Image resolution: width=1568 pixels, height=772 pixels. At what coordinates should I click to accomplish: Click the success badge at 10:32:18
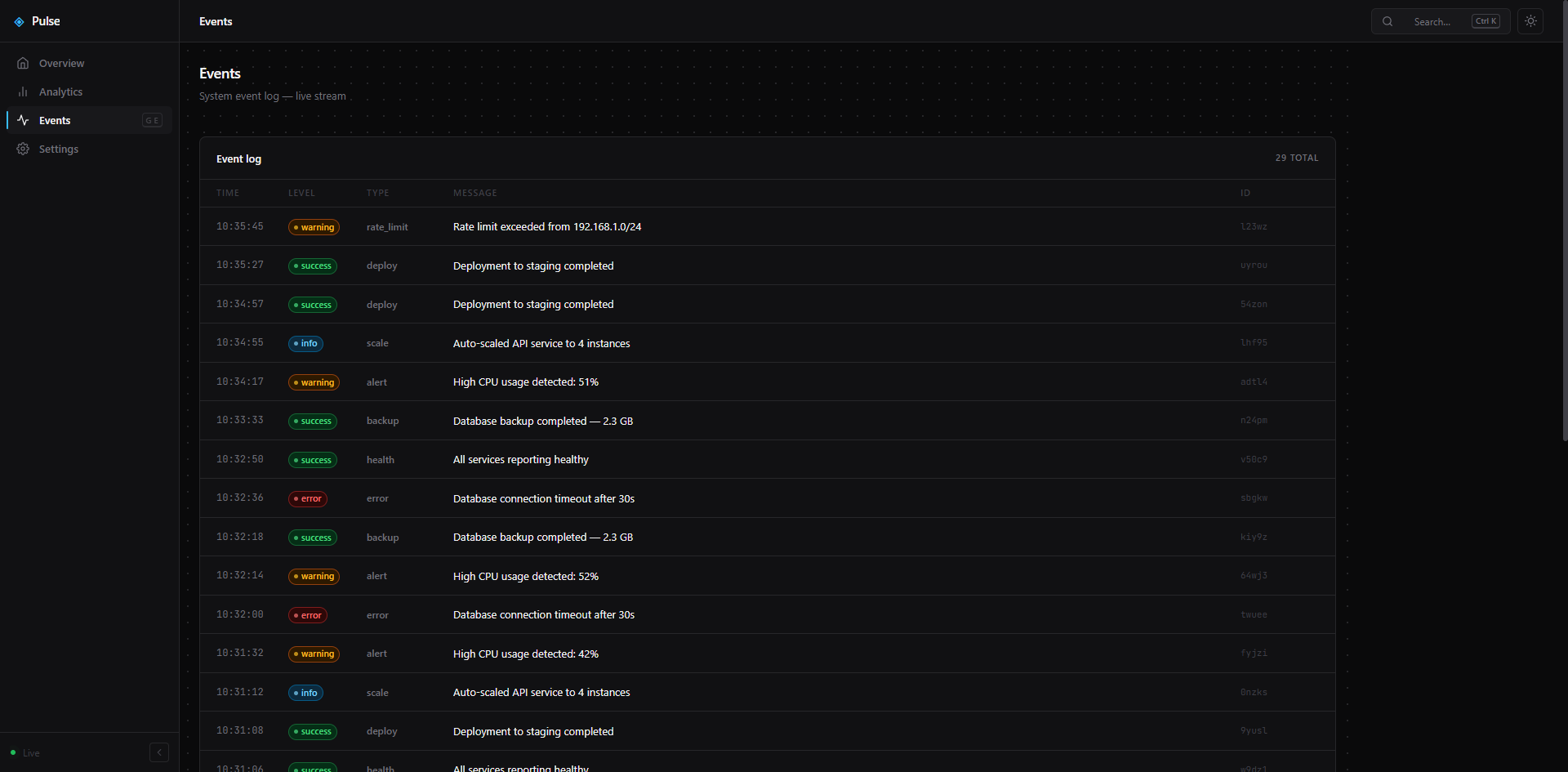313,538
